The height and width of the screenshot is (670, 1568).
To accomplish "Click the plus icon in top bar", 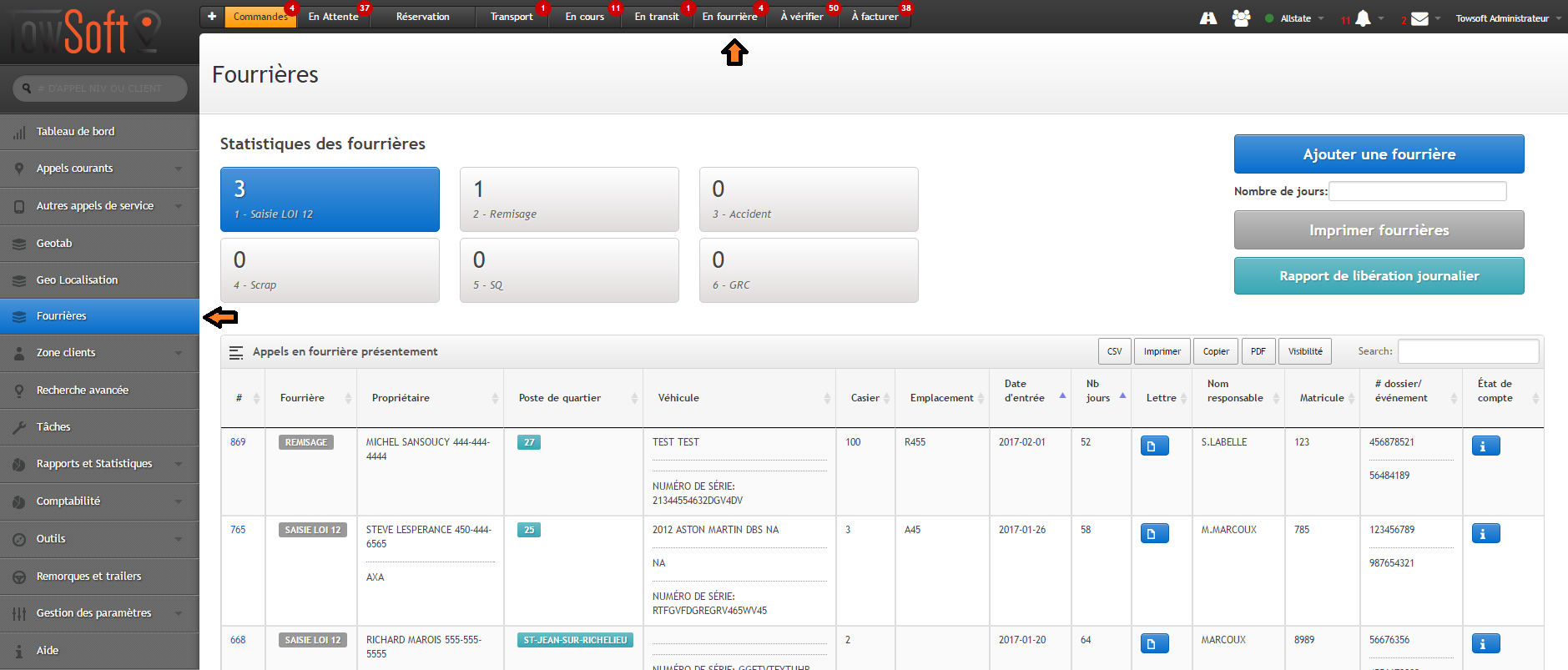I will point(212,17).
